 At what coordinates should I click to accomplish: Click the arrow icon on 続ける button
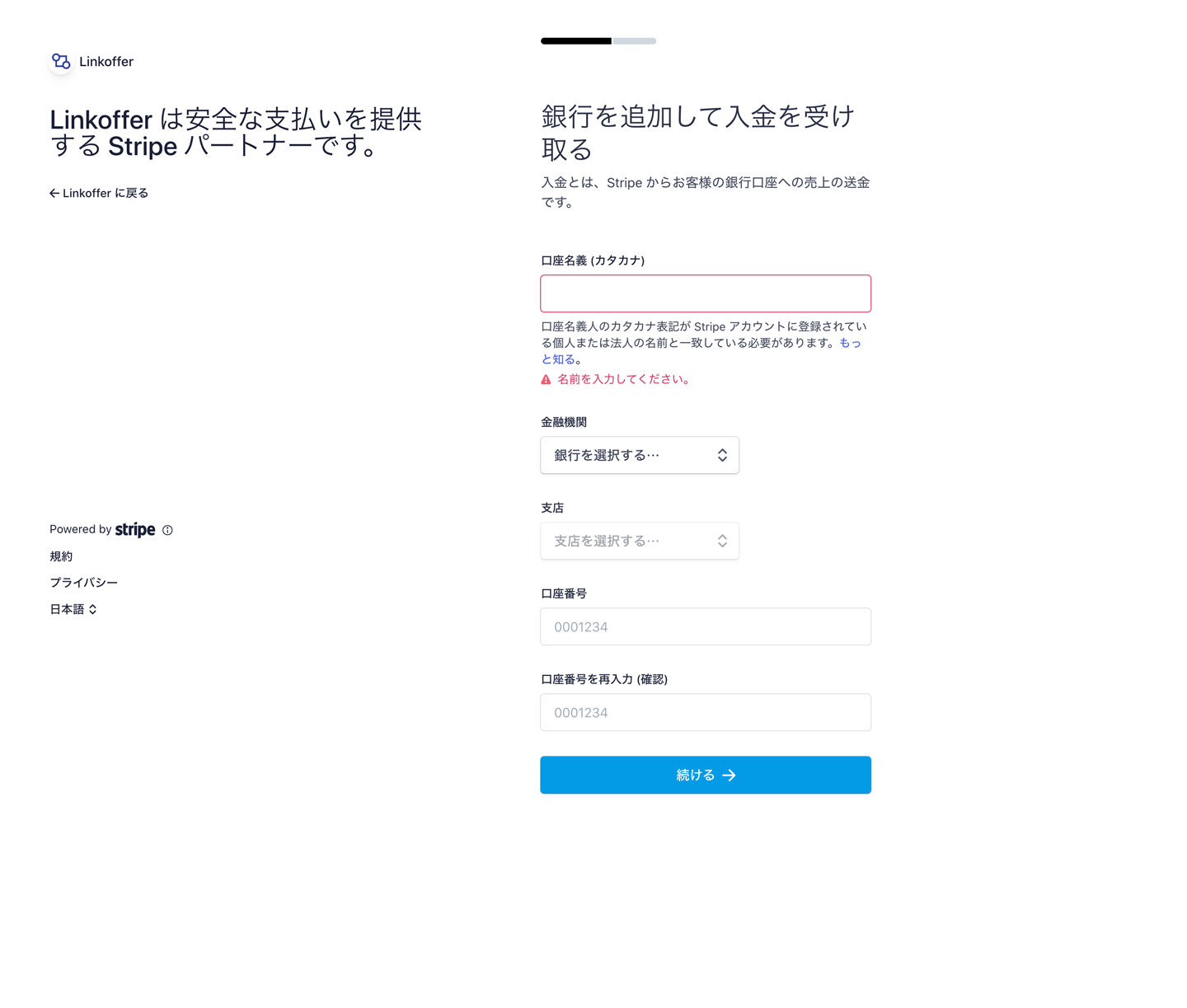point(729,776)
